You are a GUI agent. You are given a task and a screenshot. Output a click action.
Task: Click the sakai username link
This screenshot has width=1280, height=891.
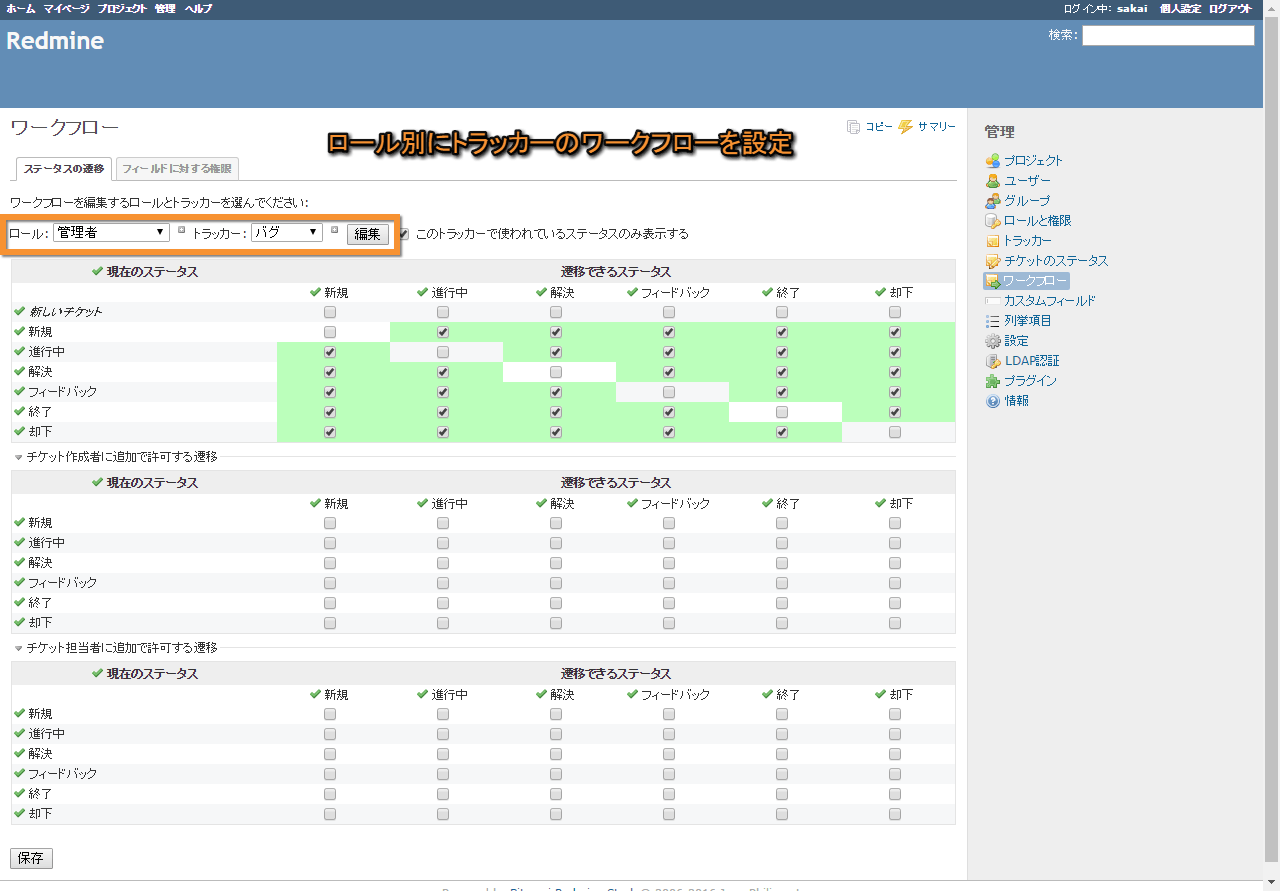(1132, 8)
